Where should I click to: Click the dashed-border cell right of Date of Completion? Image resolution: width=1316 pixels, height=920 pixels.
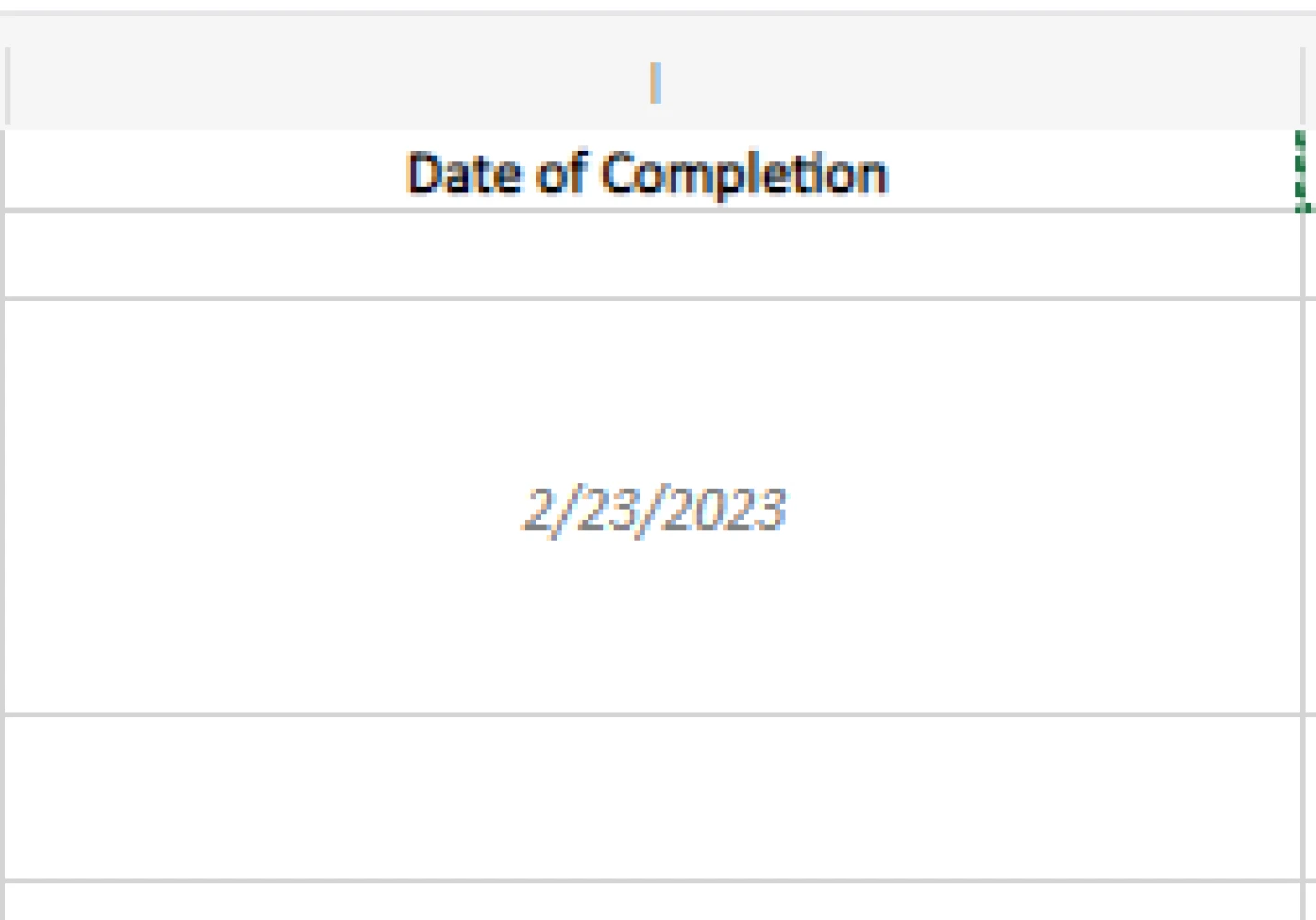click(1309, 171)
